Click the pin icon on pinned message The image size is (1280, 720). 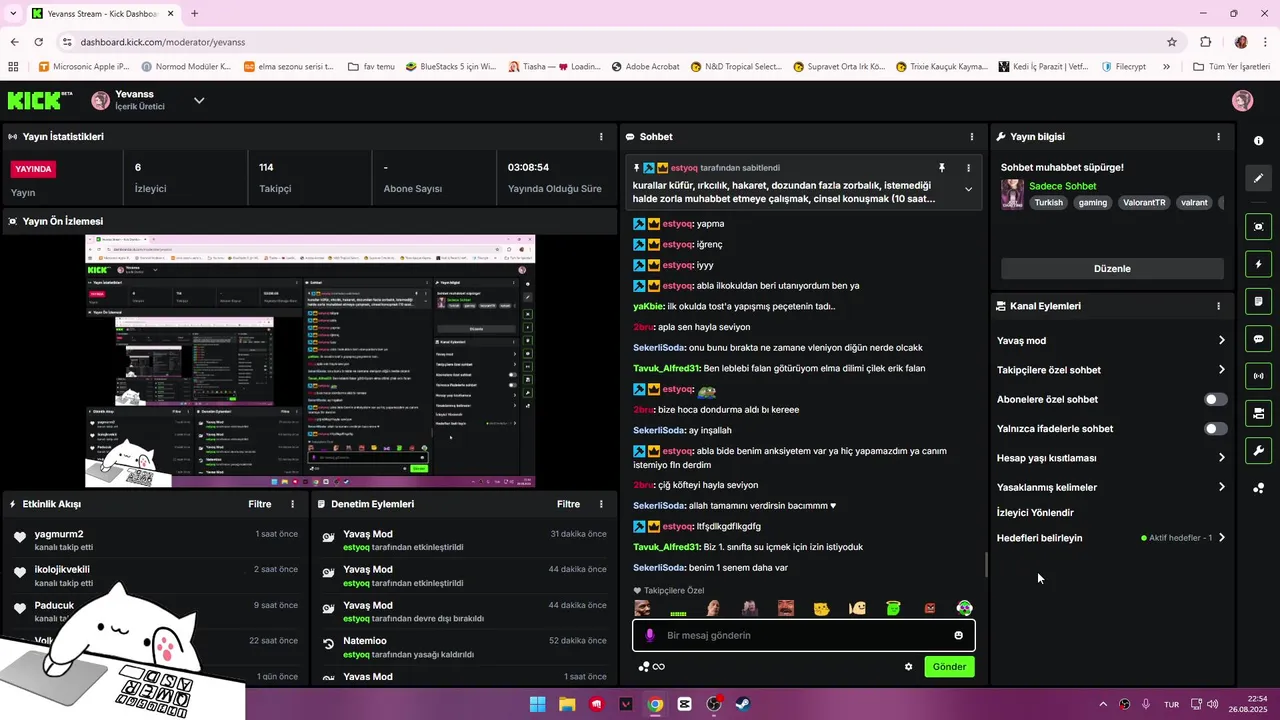click(941, 168)
